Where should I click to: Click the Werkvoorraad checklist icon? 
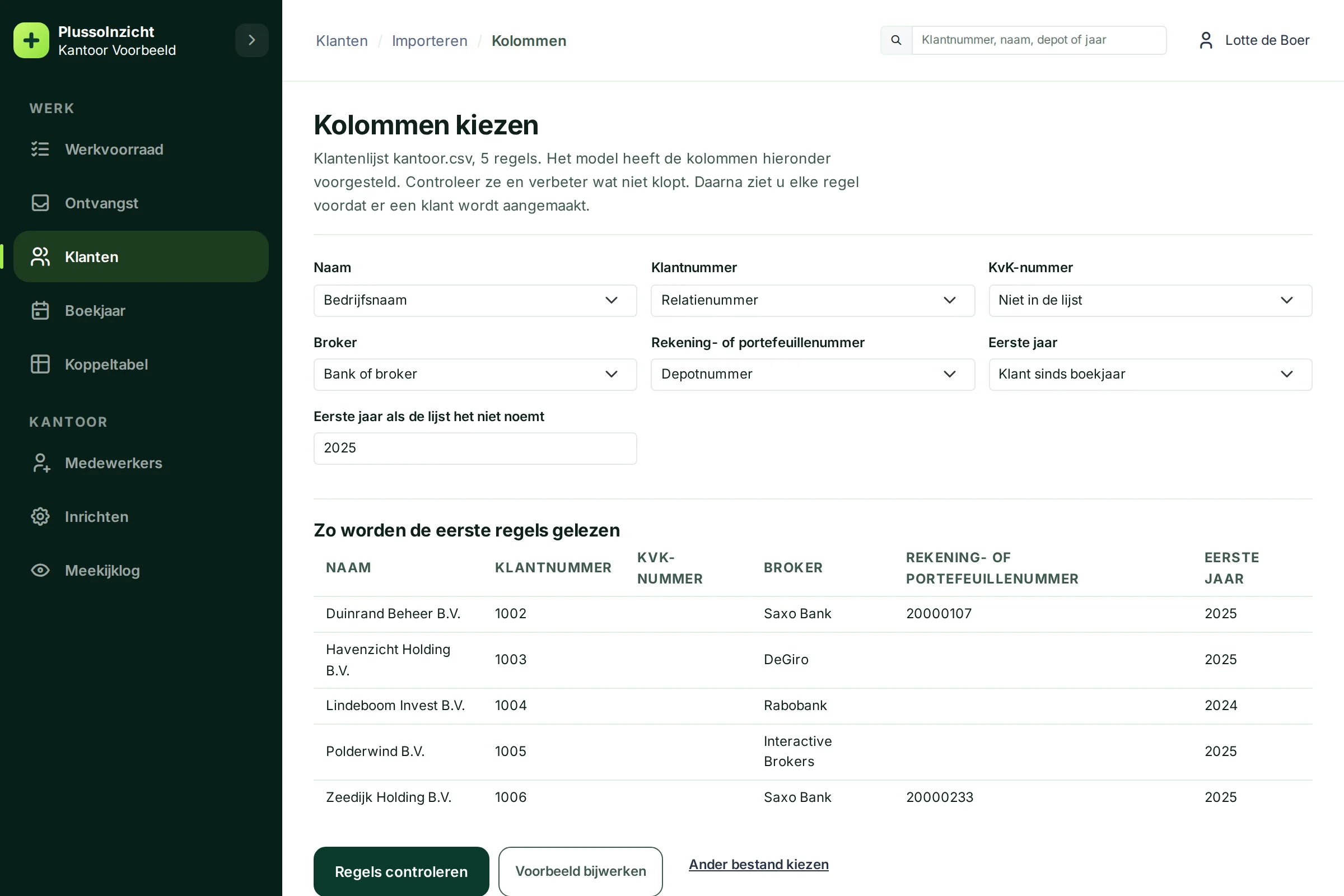40,149
